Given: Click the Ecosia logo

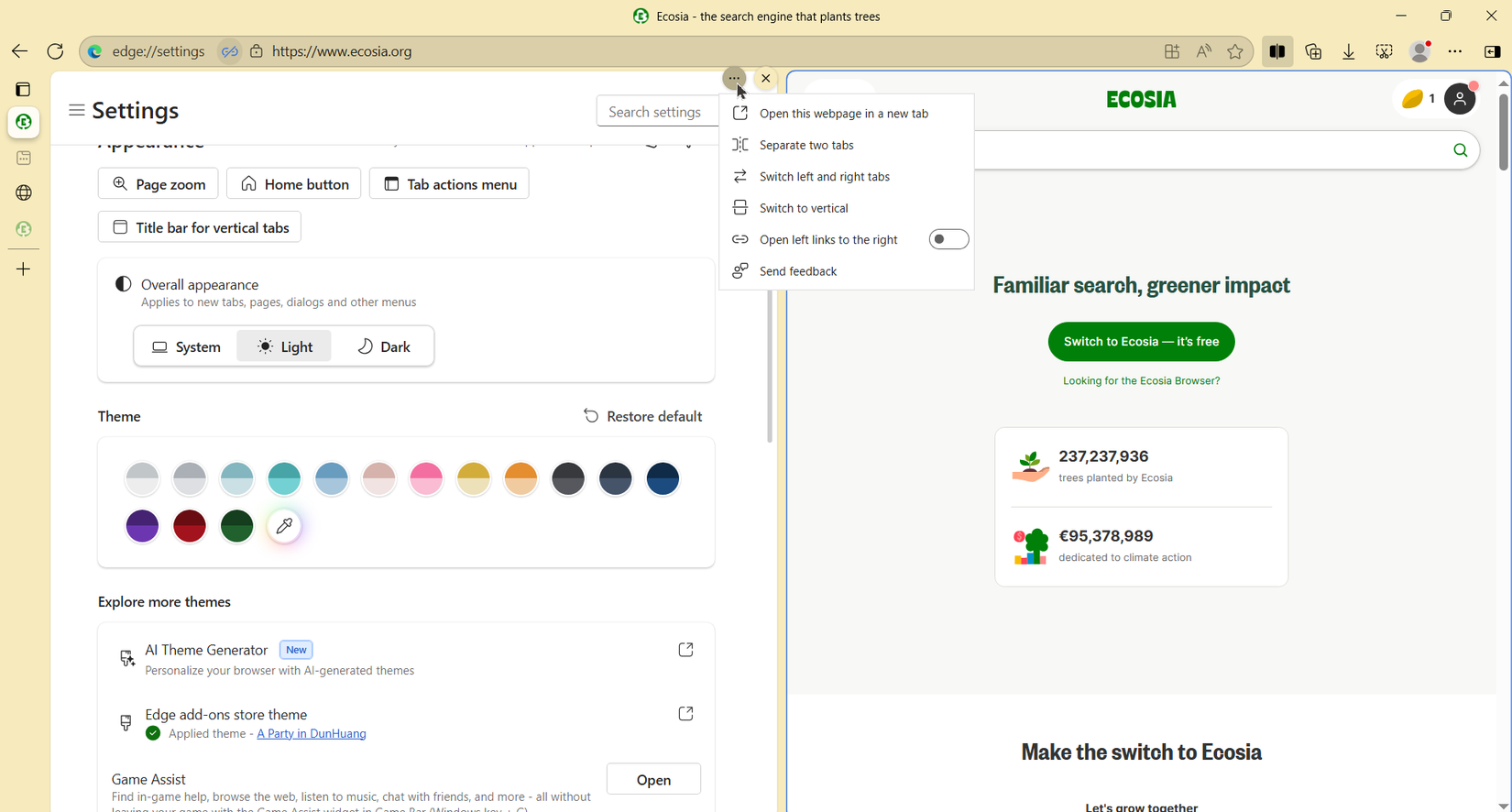Looking at the screenshot, I should pos(1141,99).
